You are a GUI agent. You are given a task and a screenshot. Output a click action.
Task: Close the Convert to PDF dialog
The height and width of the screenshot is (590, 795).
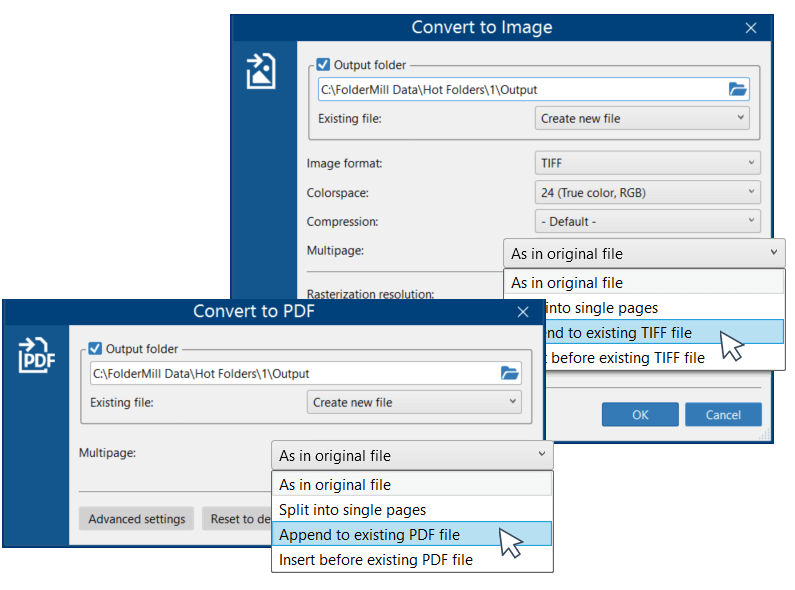coord(522,311)
